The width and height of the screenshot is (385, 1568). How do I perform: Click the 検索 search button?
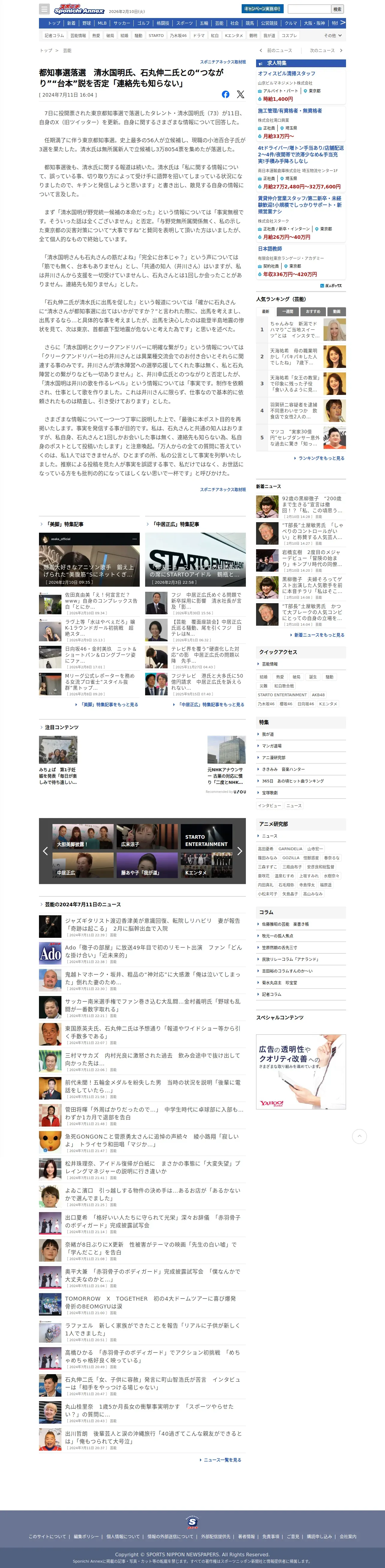pyautogui.click(x=337, y=9)
